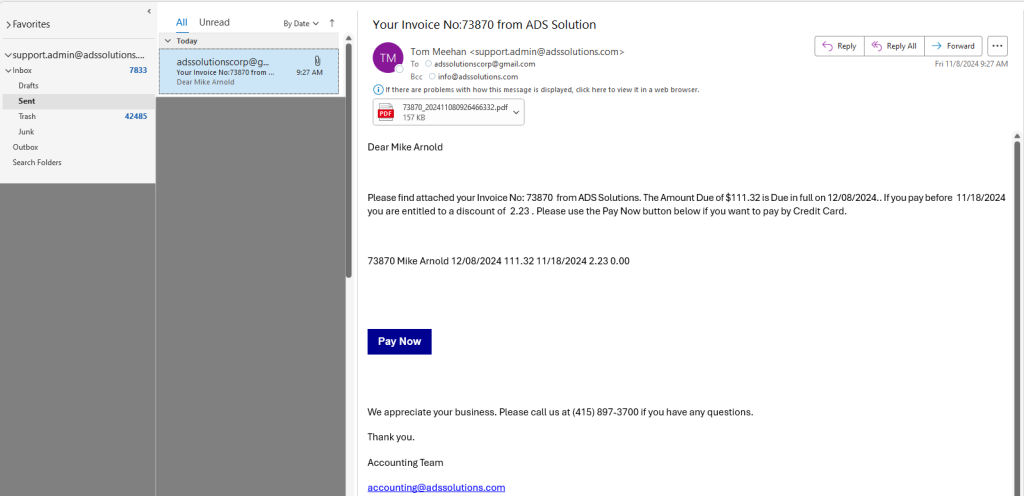Viewport: 1024px width, 496px height.
Task: Collapse the Inbox folder arrow
Action: pos(8,70)
